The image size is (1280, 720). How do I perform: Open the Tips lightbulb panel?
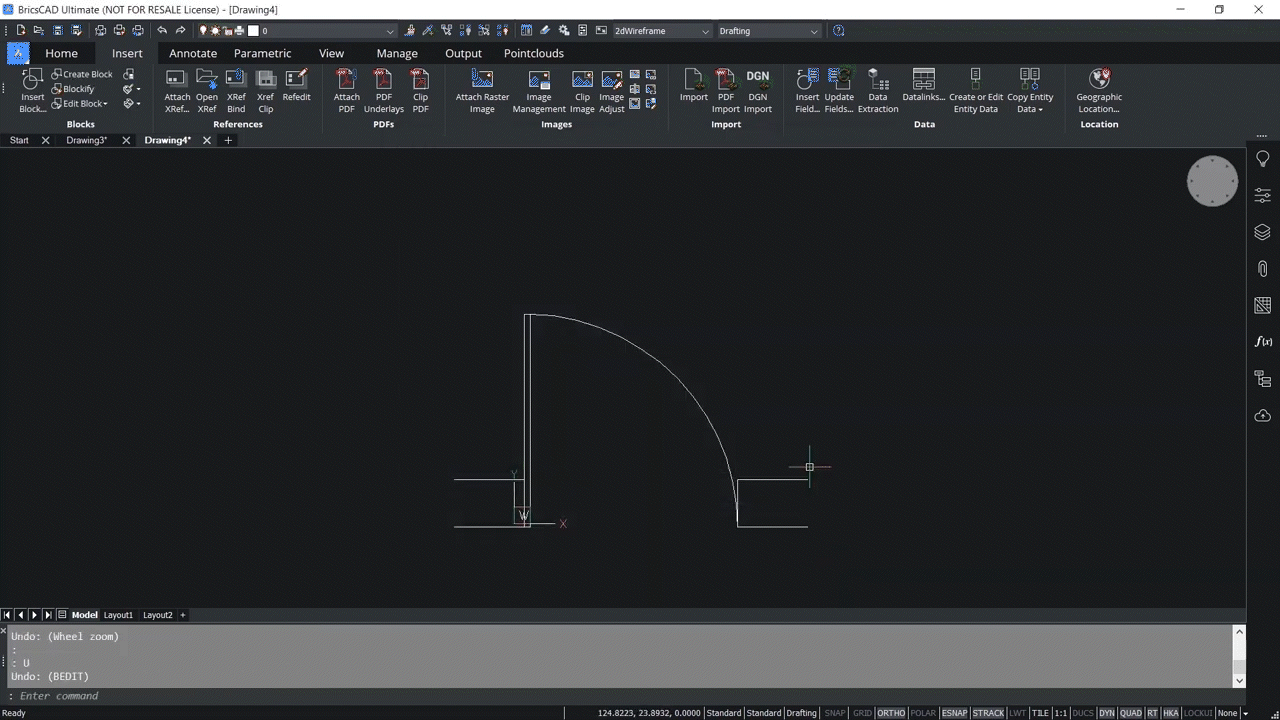pyautogui.click(x=1263, y=159)
